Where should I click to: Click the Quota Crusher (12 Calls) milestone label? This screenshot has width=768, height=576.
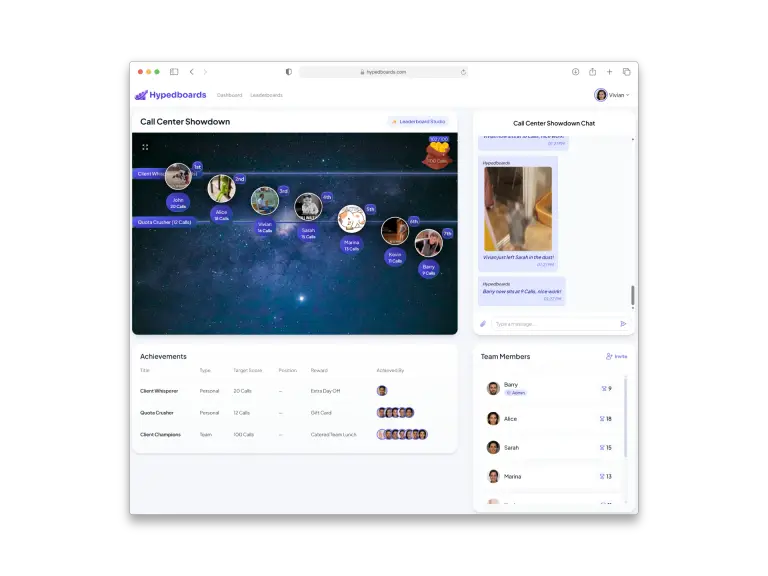[164, 222]
